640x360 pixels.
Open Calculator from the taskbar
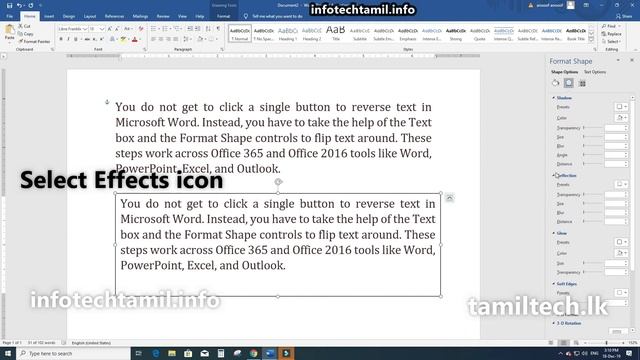pos(221,353)
